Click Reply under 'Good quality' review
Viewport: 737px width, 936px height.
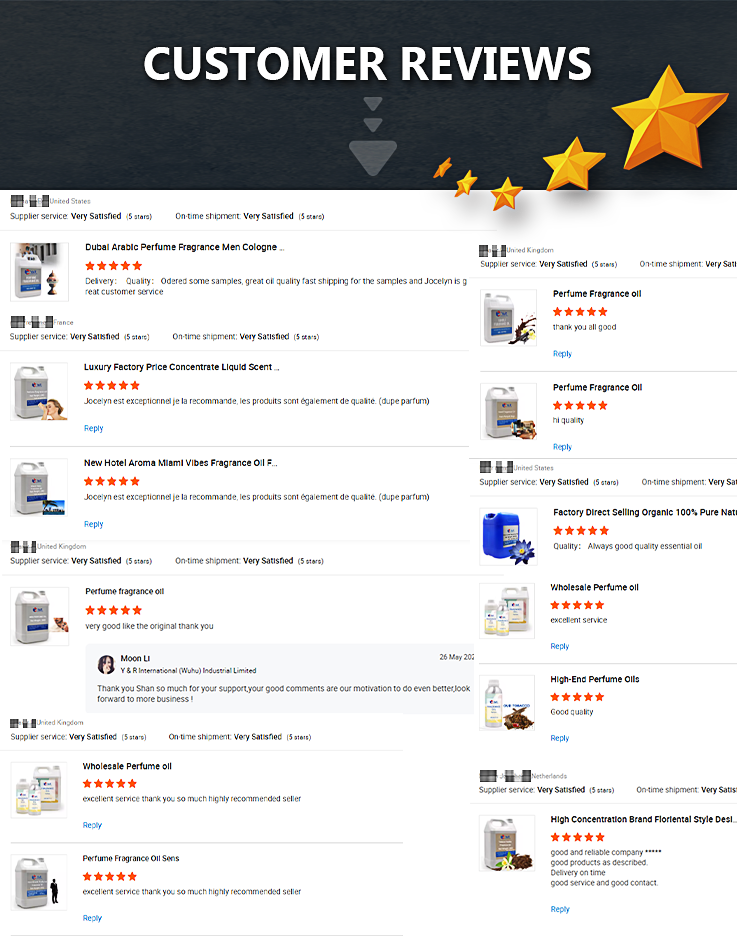[x=560, y=738]
